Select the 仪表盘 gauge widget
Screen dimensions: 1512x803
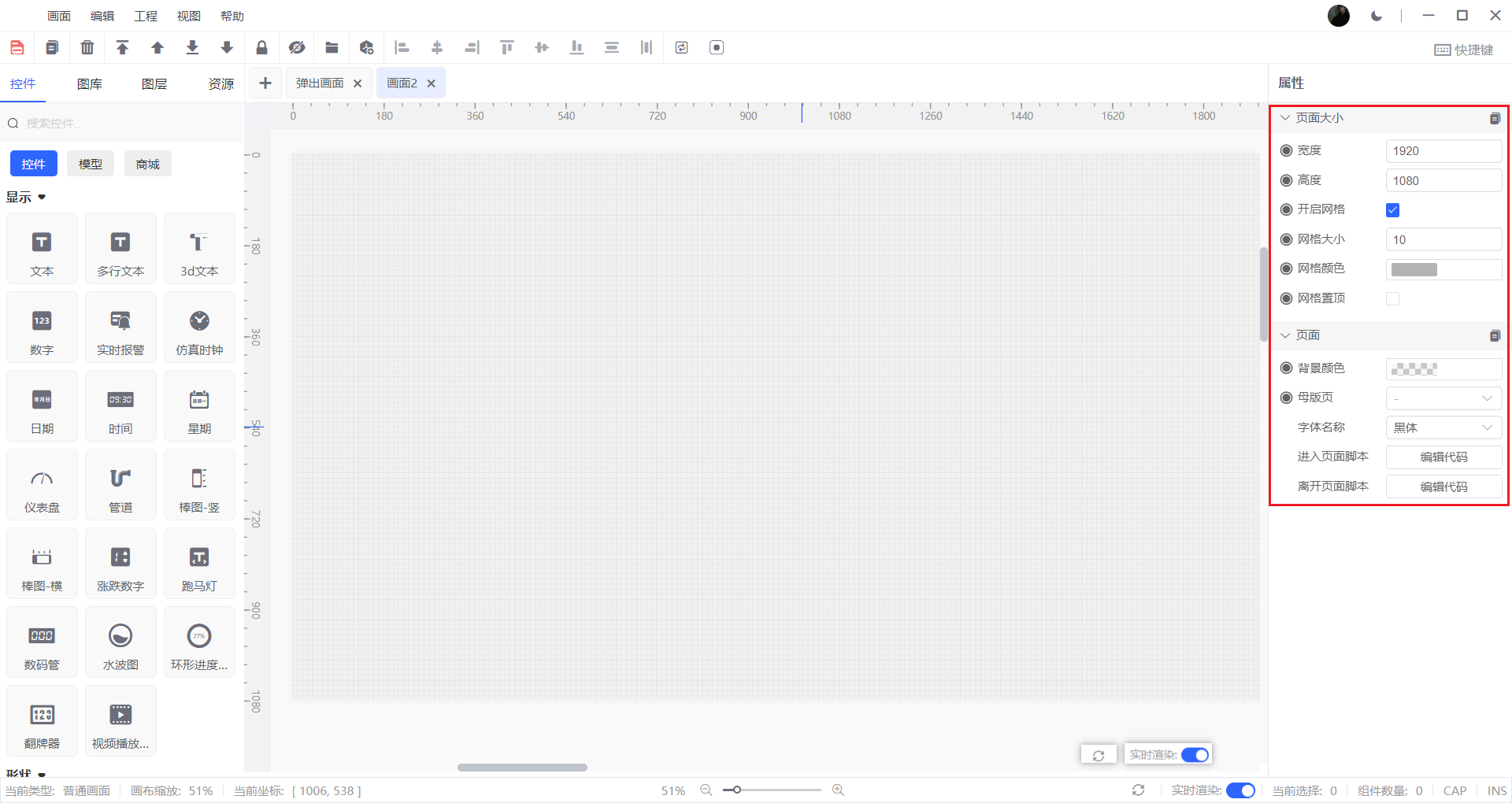pyautogui.click(x=42, y=485)
